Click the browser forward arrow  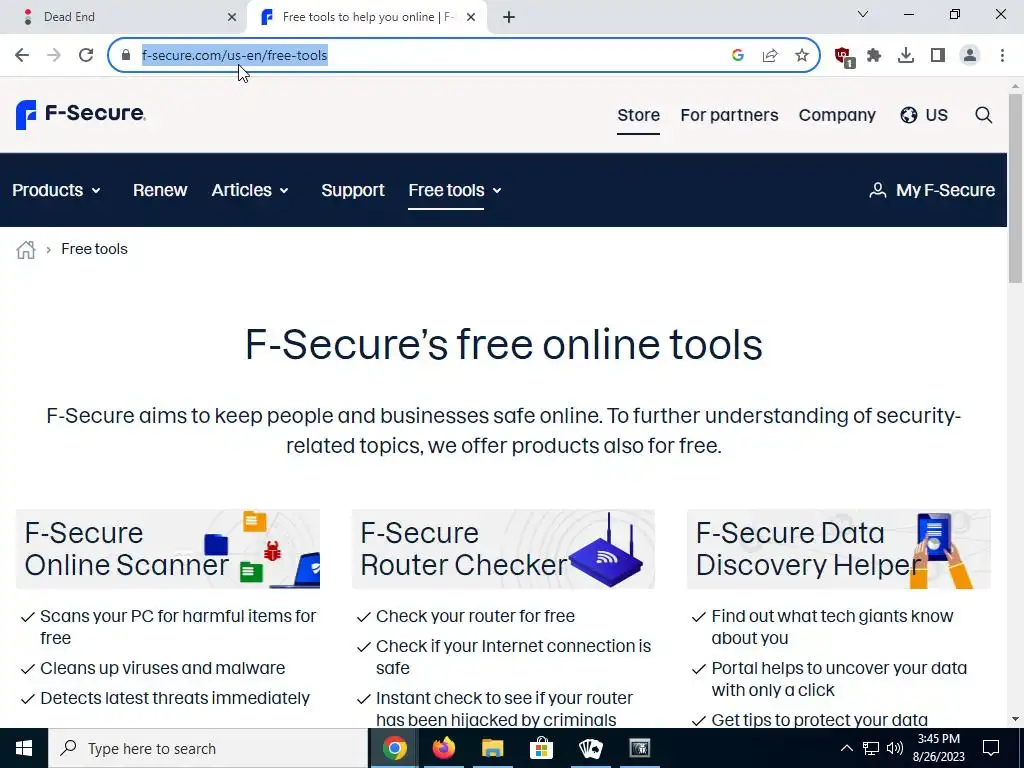pyautogui.click(x=54, y=55)
